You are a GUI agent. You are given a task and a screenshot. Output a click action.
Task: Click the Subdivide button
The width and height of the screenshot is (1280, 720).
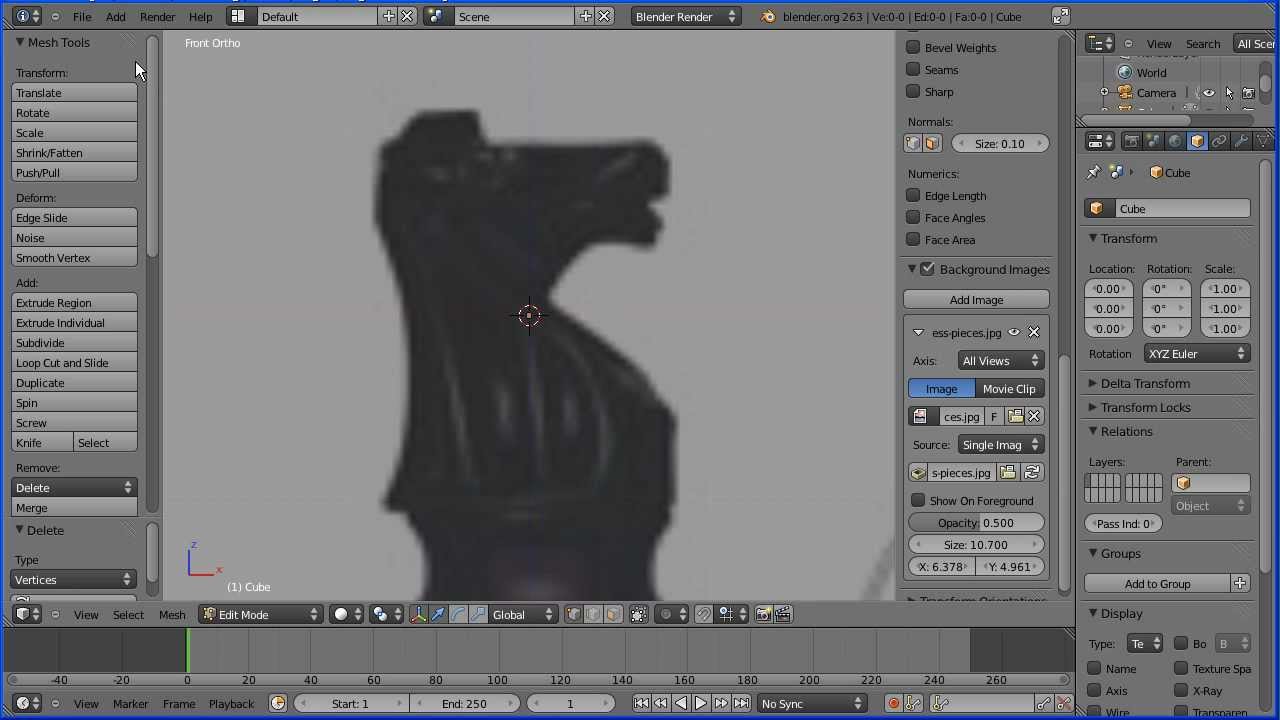(74, 342)
